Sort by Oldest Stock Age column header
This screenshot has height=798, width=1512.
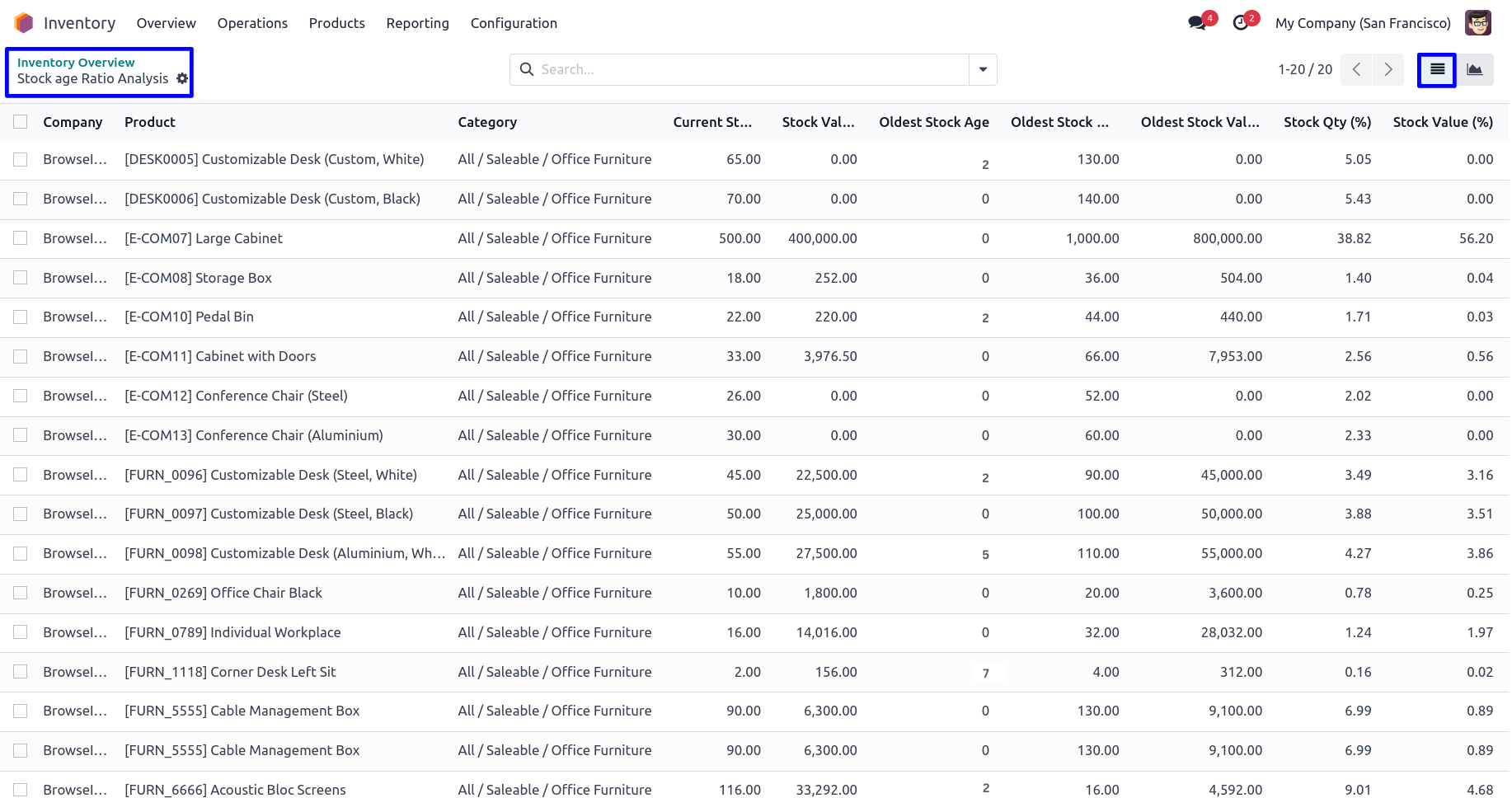click(x=933, y=122)
